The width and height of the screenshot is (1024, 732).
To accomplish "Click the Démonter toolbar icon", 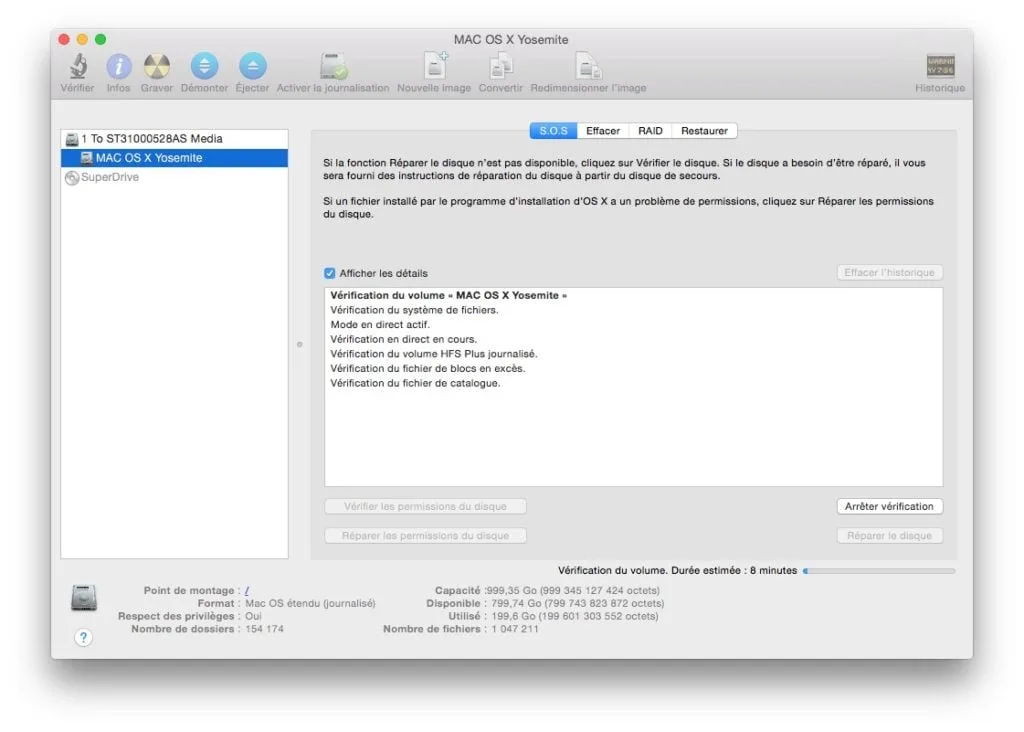I will click(204, 66).
